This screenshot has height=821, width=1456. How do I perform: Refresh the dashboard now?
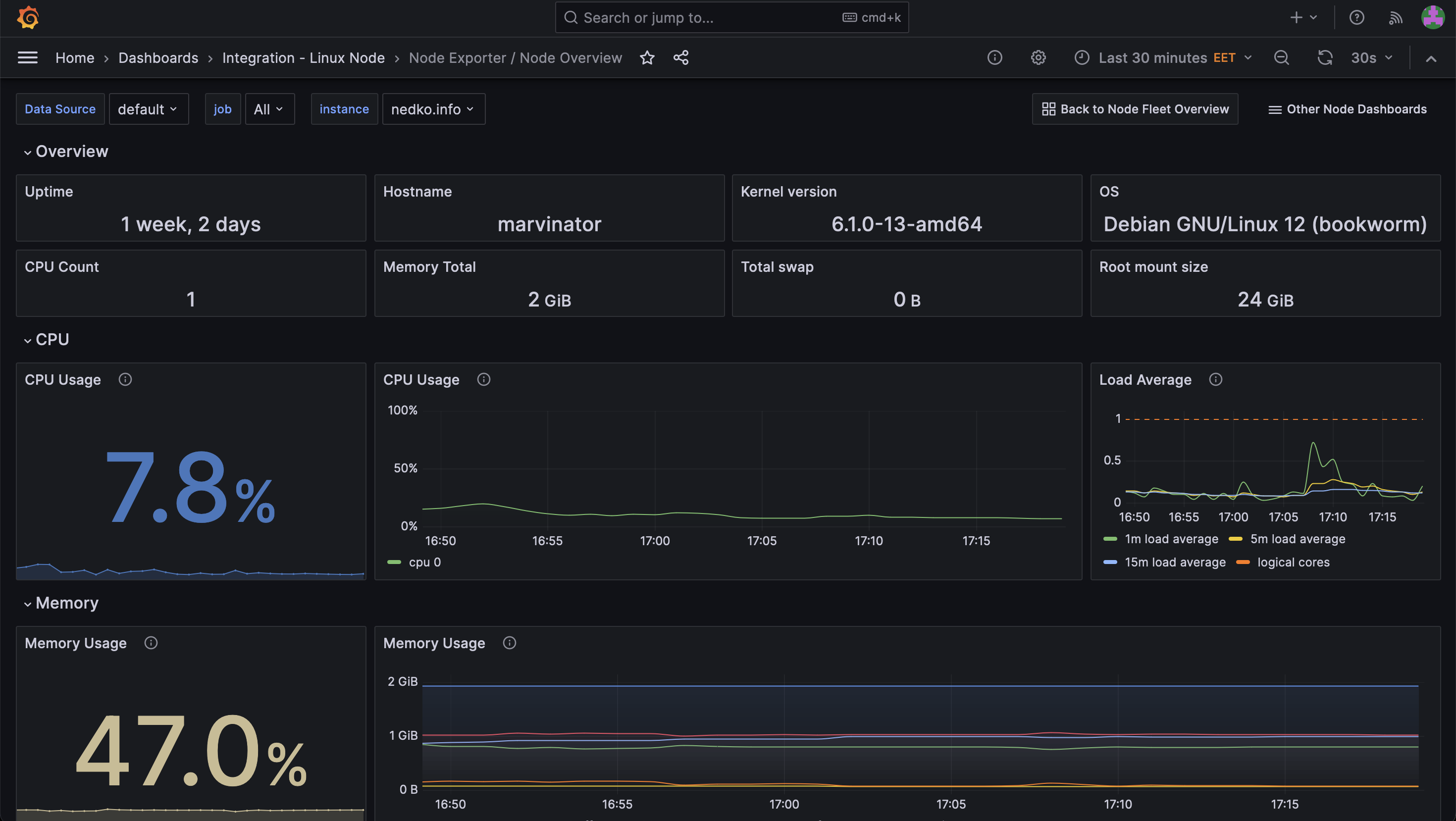click(x=1325, y=57)
